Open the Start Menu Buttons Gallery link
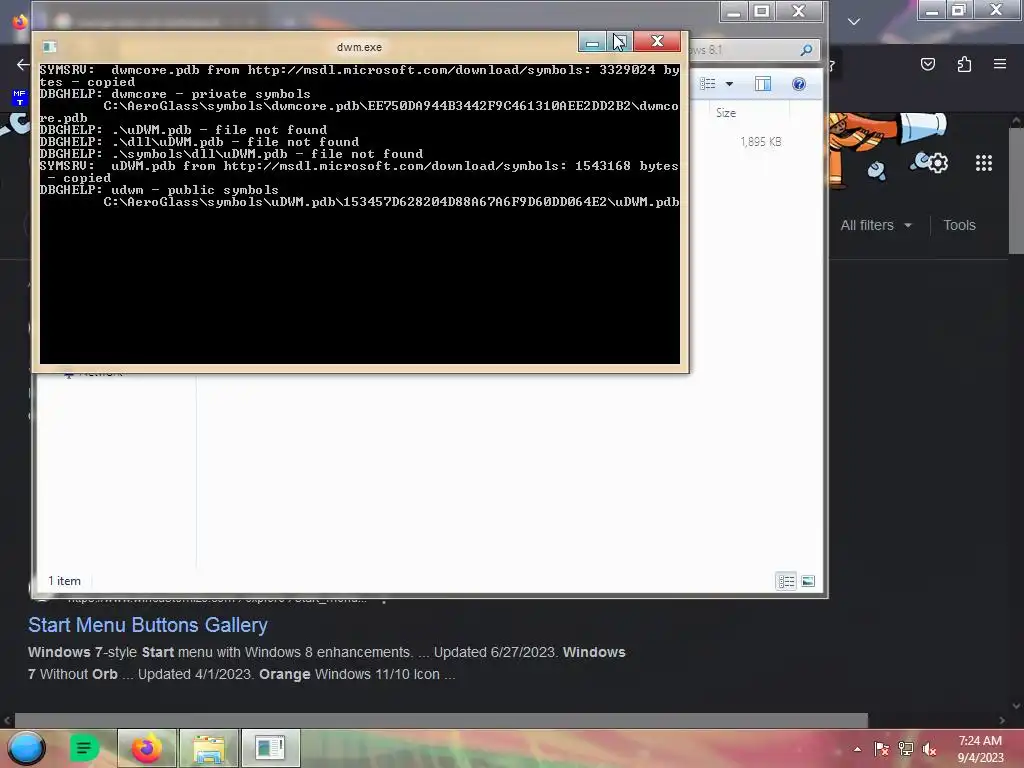The width and height of the screenshot is (1024, 768). tap(148, 625)
